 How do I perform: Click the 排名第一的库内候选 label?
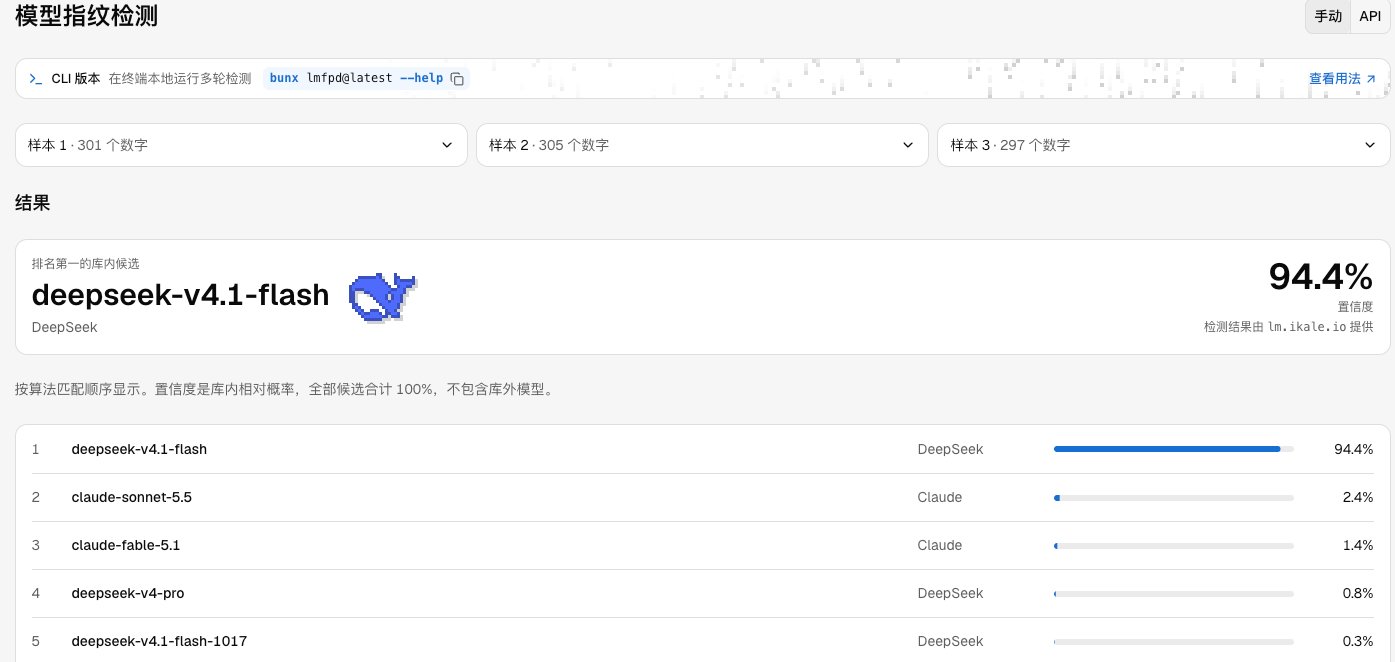pos(86,264)
